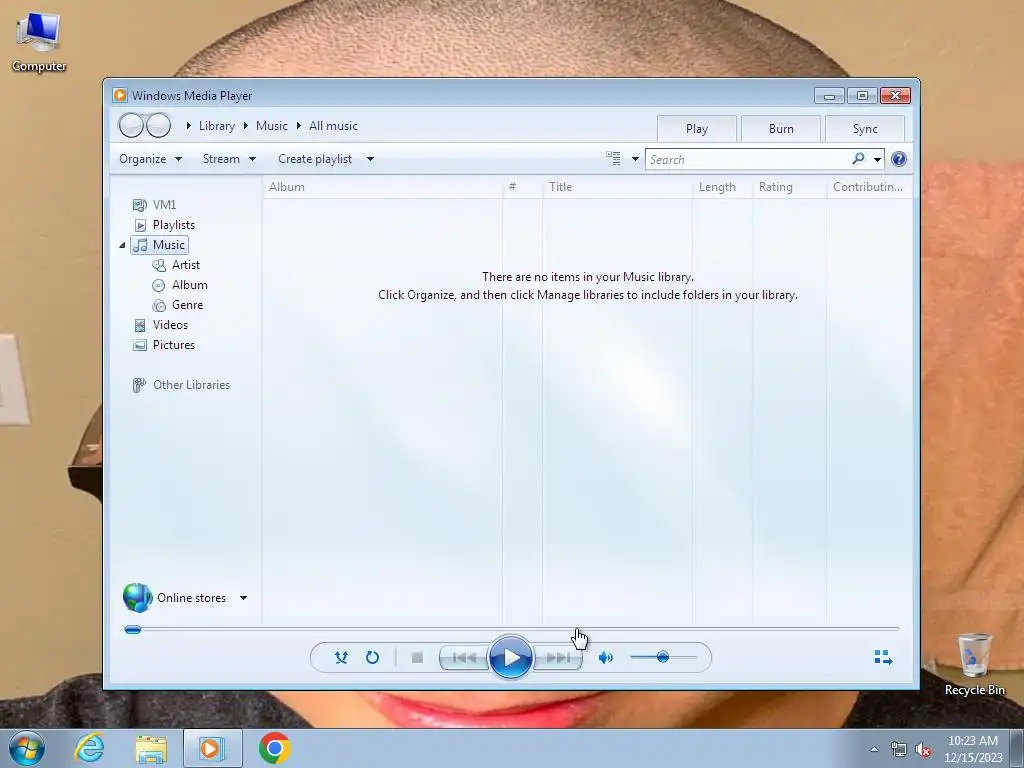Viewport: 1024px width, 768px height.
Task: Sort by the # column header
Action: pyautogui.click(x=522, y=187)
